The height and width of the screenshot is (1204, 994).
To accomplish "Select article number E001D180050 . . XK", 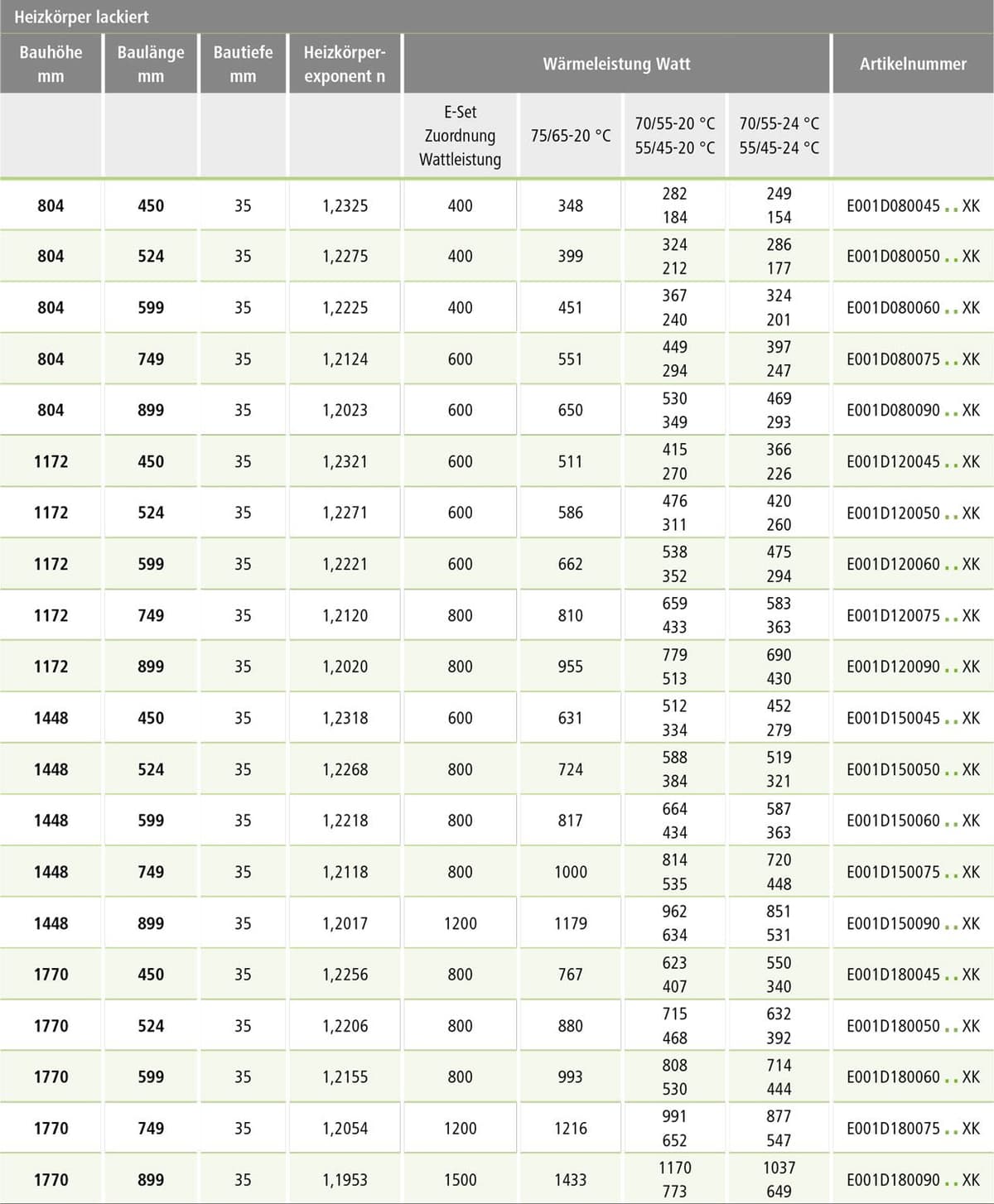I will (x=913, y=1026).
